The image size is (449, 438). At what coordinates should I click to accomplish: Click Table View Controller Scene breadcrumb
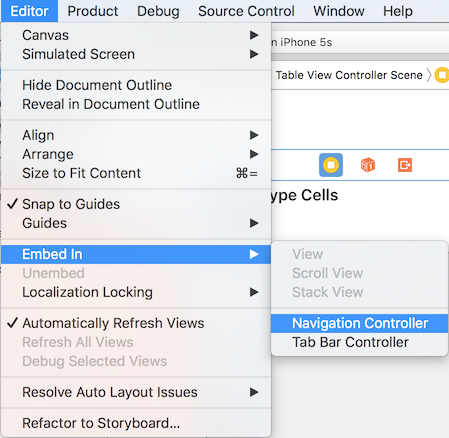click(x=349, y=75)
